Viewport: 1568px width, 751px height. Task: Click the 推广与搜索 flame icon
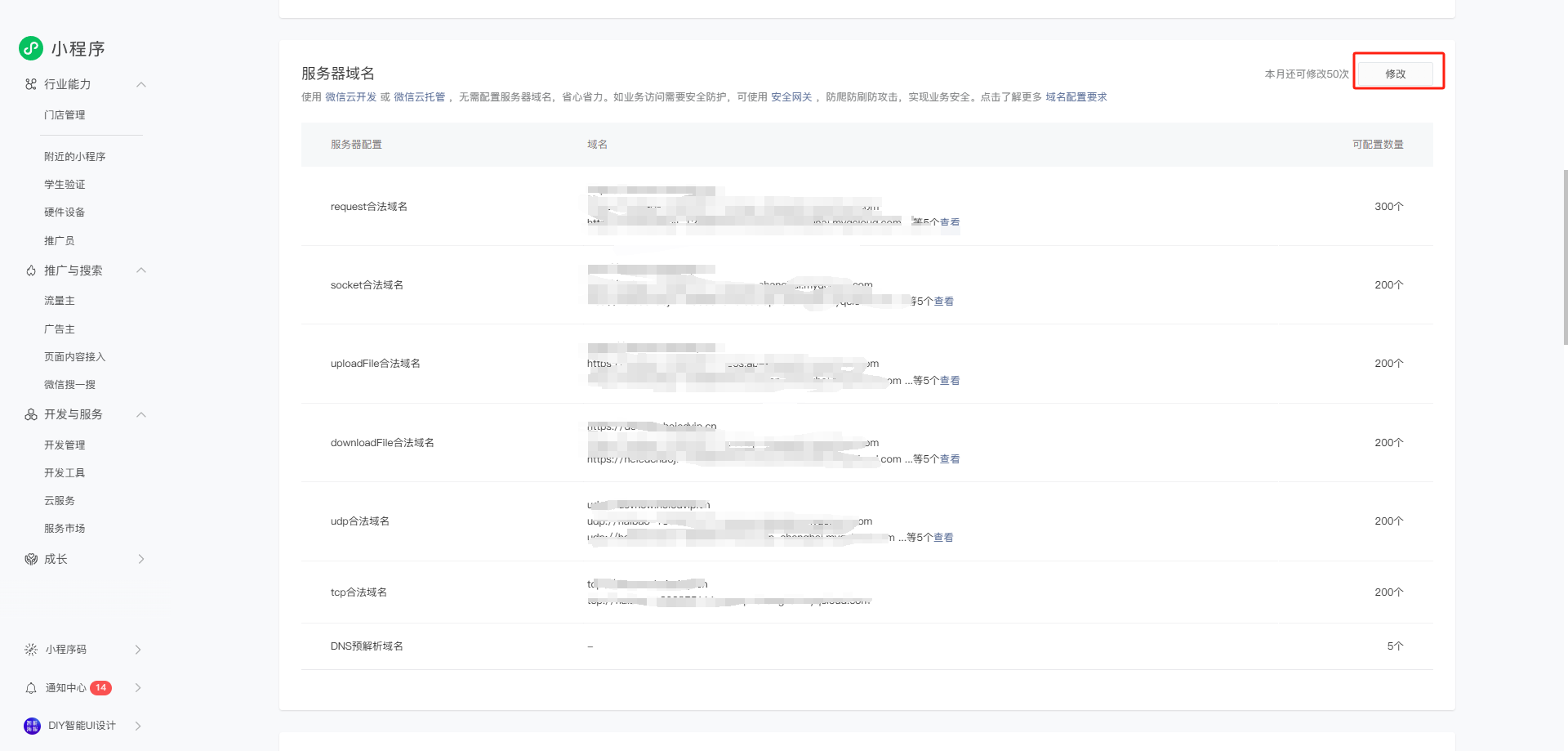pos(31,270)
